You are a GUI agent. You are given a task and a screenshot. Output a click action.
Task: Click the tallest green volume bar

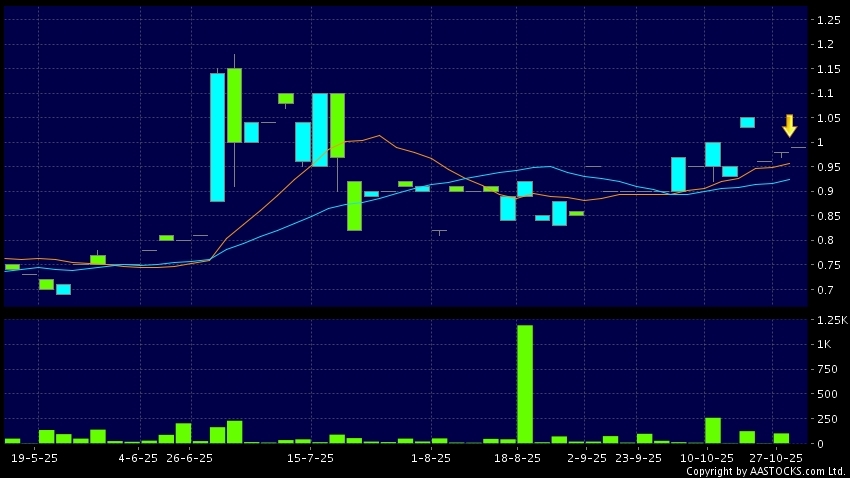525,383
